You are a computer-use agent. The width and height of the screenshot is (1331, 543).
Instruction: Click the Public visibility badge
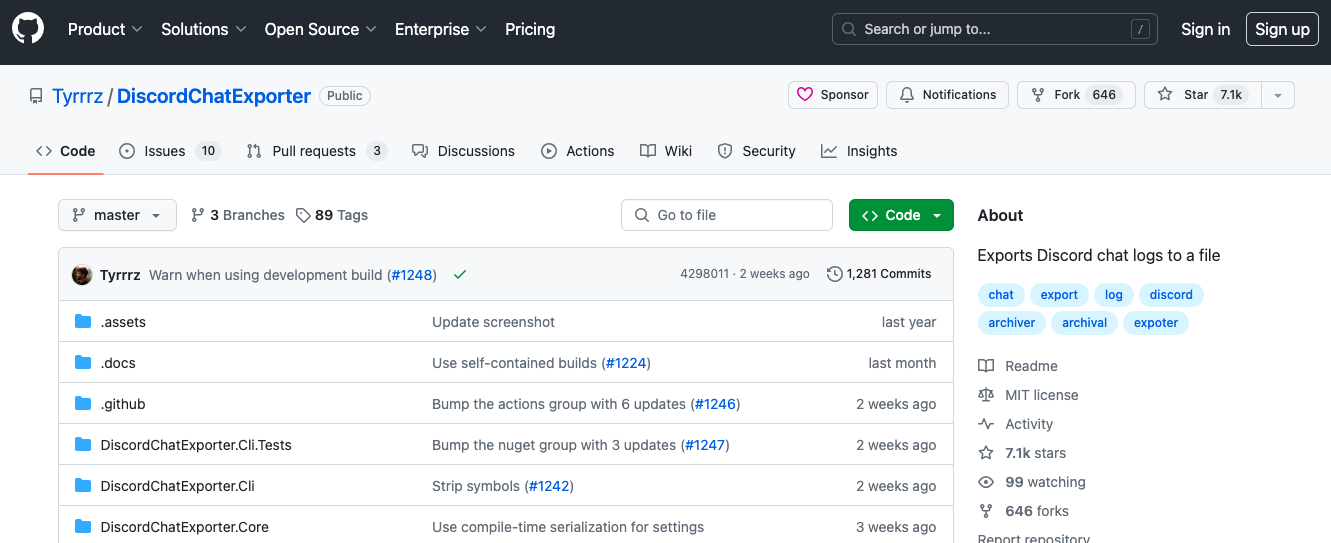coord(345,96)
